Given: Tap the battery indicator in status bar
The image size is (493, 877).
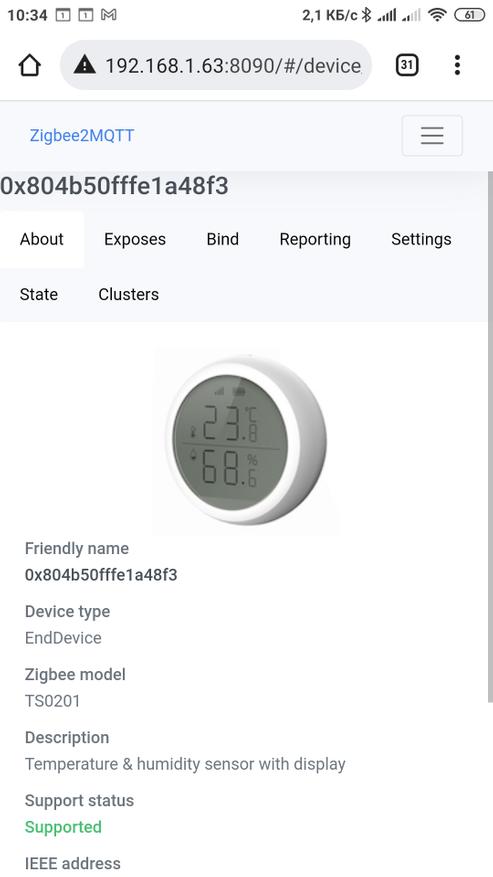Looking at the screenshot, I should [469, 15].
